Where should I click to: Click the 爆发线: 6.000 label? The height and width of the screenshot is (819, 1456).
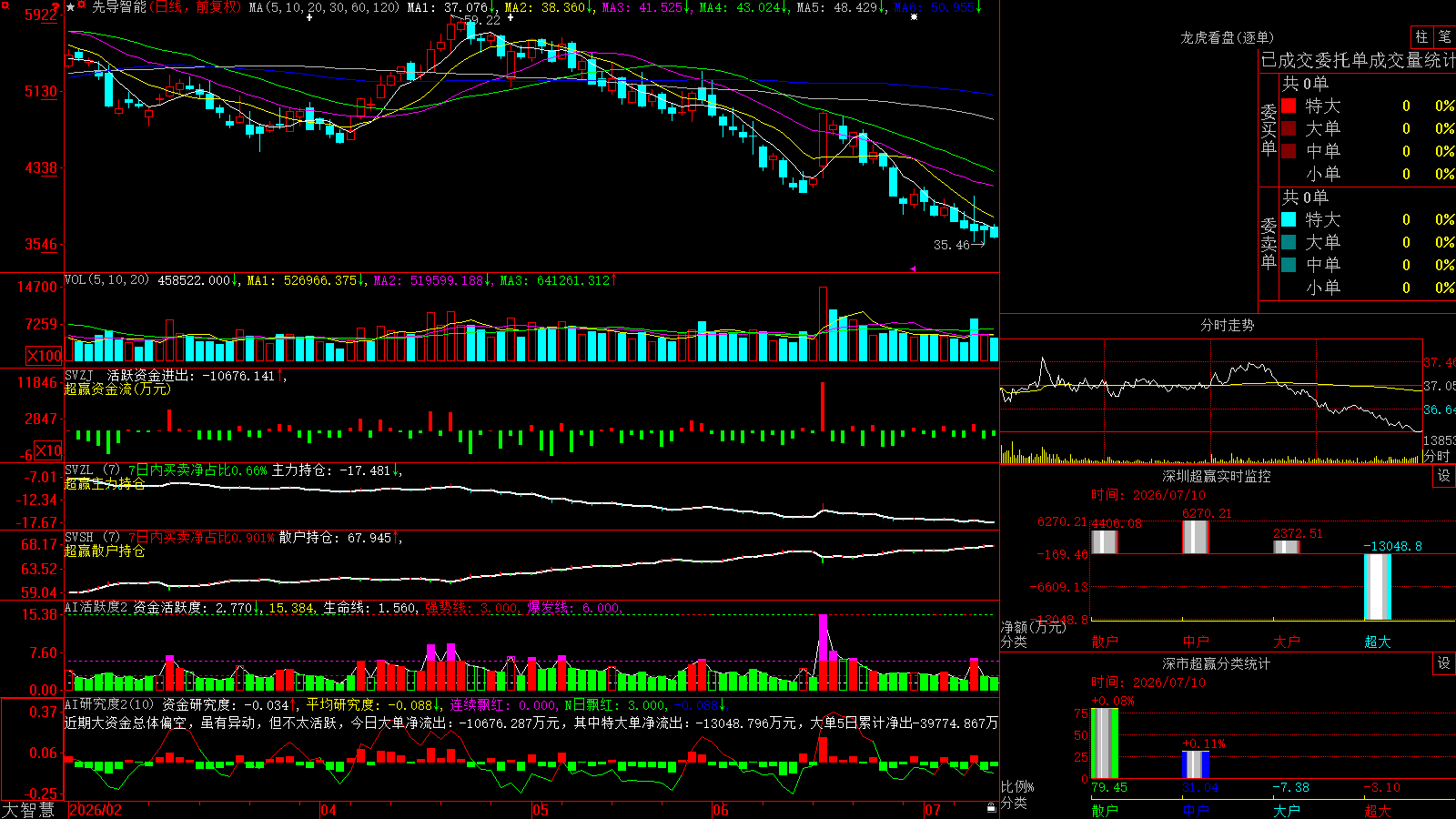(x=573, y=608)
